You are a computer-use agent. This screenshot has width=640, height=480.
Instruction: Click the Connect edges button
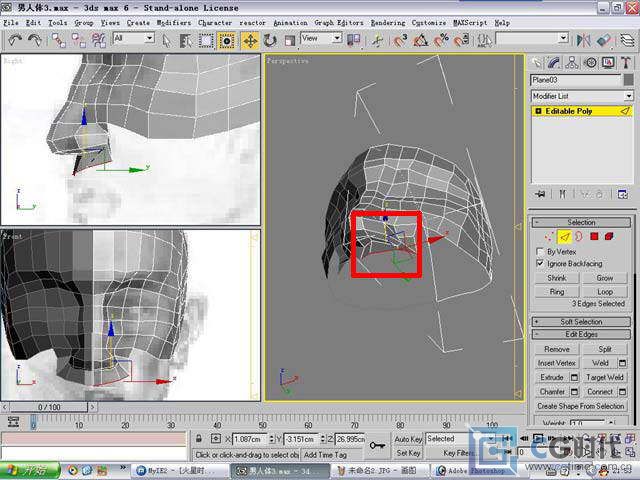[x=600, y=392]
